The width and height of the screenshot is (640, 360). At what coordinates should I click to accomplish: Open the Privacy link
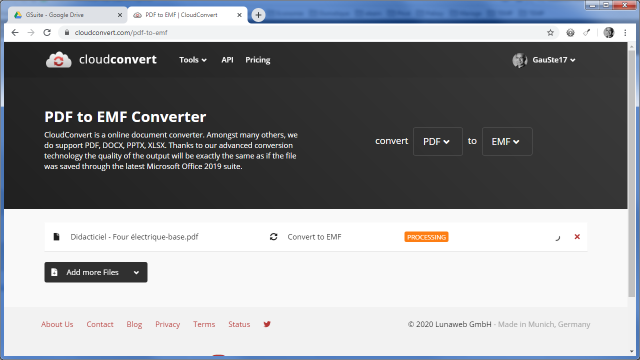167,324
